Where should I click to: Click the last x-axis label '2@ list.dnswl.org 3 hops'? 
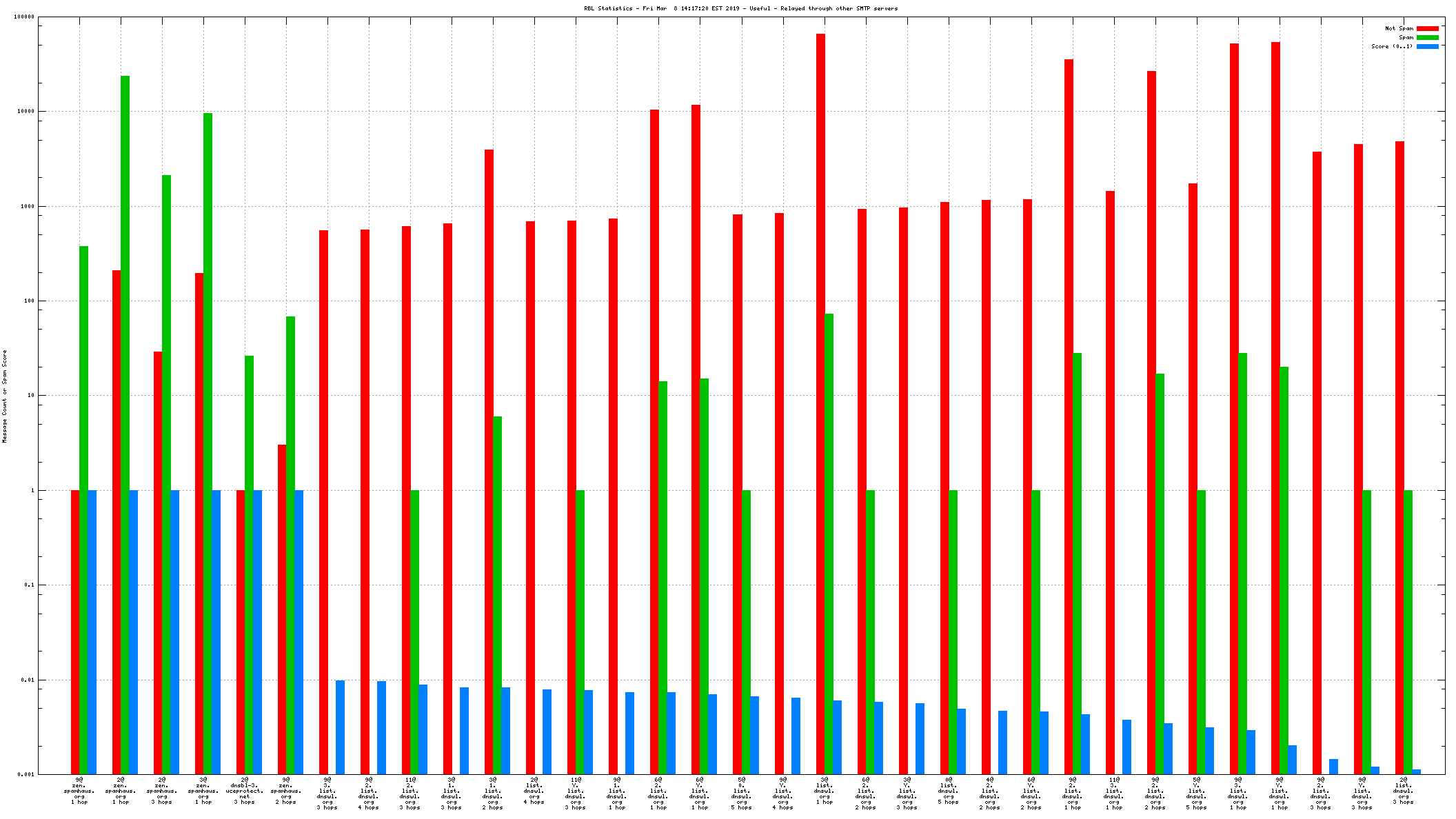[1403, 791]
